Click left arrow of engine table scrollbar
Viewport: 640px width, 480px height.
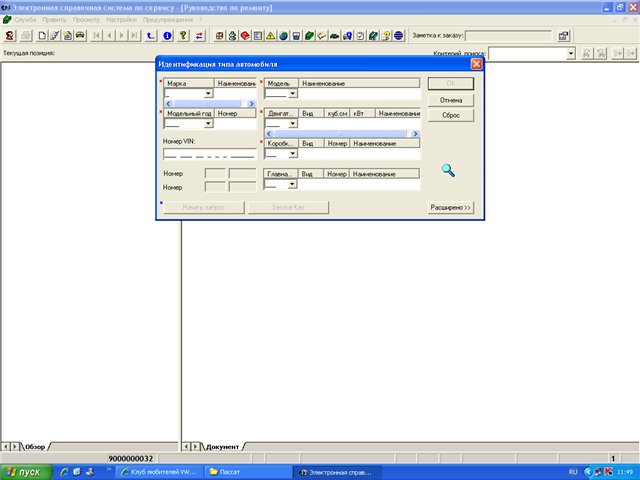click(x=269, y=134)
